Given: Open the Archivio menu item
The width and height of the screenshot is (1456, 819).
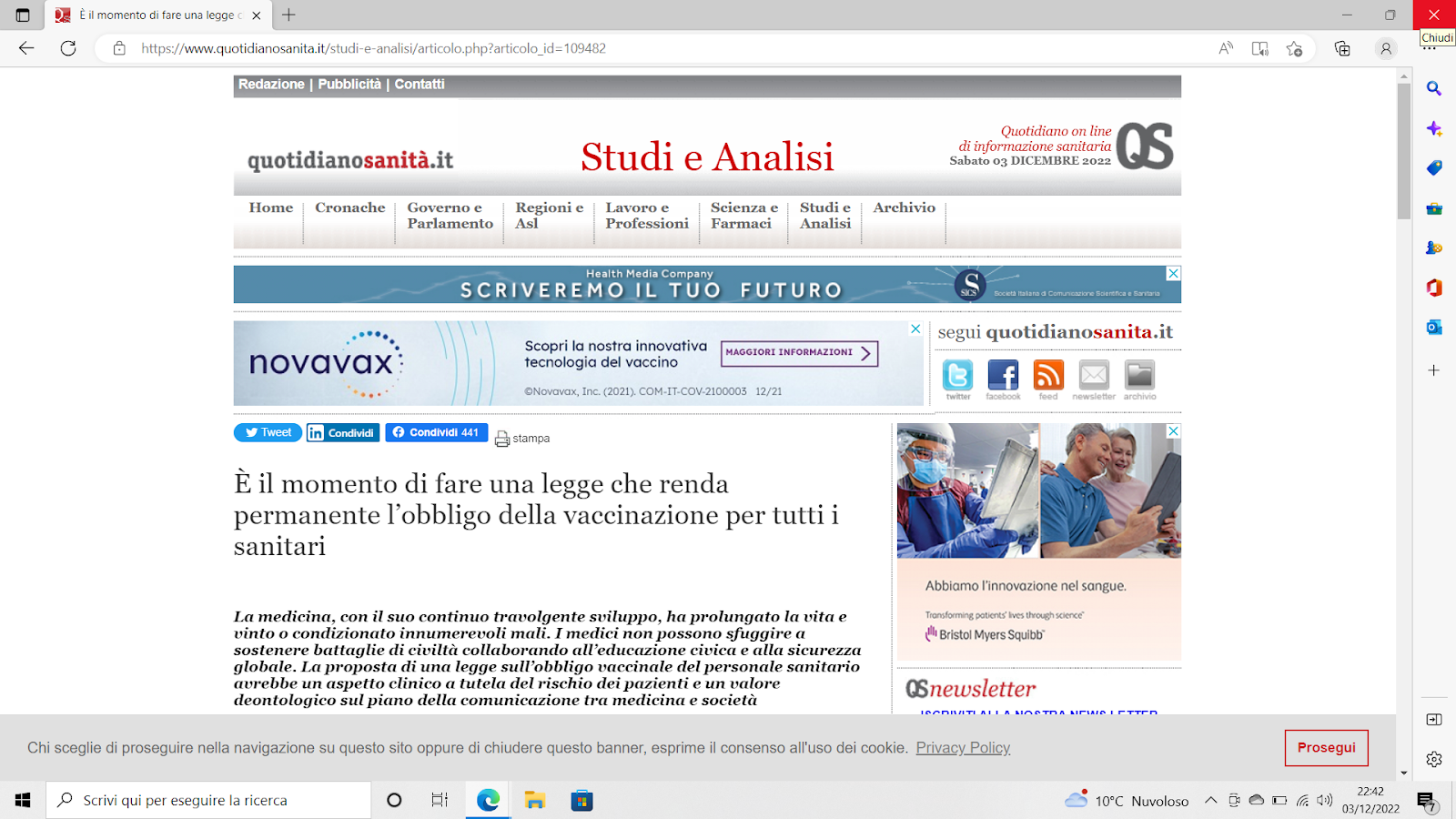Looking at the screenshot, I should click(x=905, y=207).
